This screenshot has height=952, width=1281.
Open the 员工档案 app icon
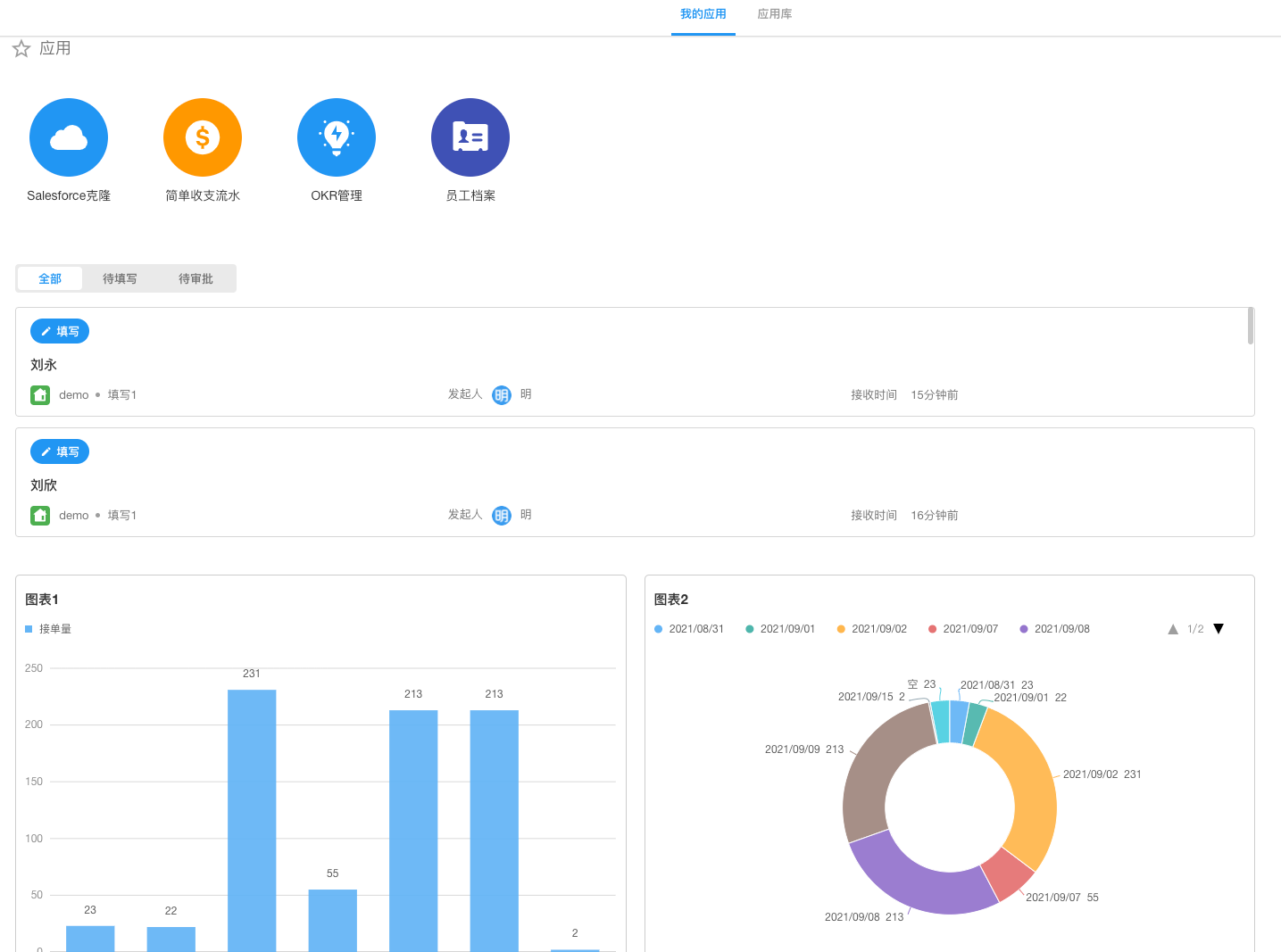[x=470, y=137]
